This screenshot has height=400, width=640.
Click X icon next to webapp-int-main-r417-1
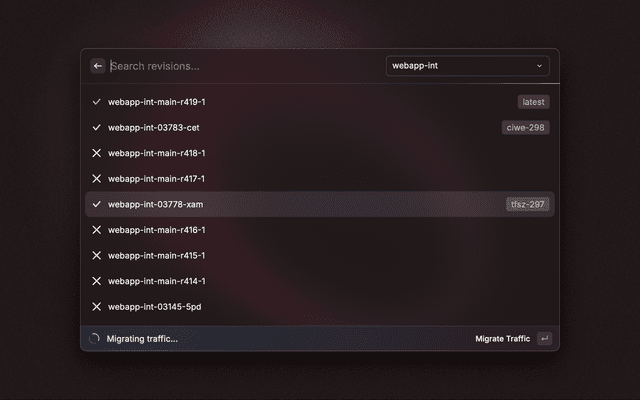(x=96, y=179)
